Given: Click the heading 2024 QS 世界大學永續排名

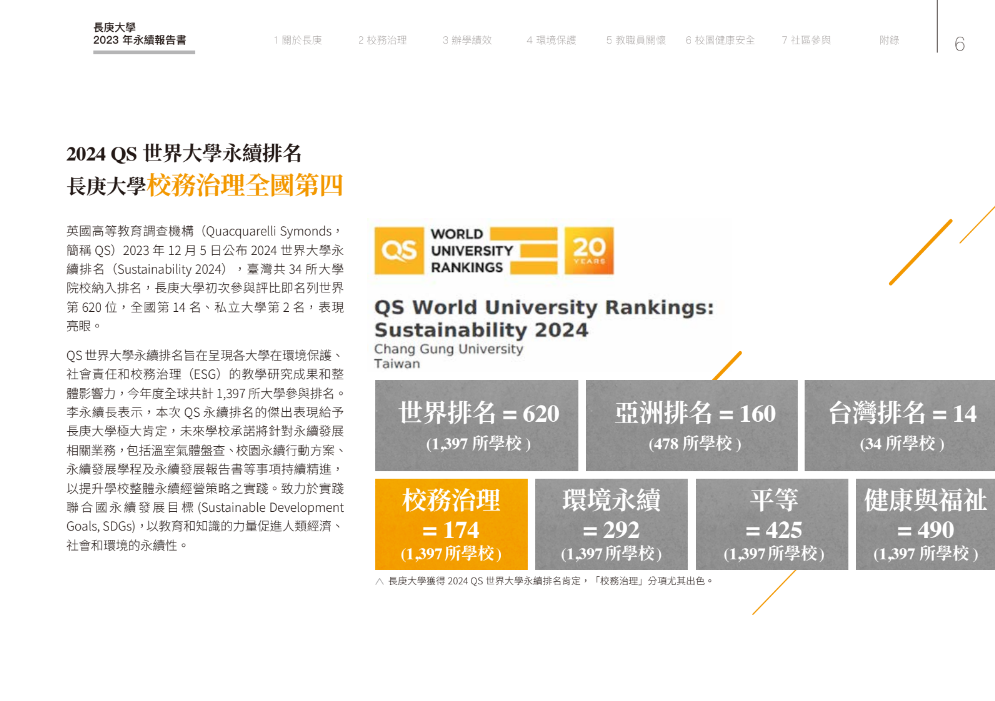Looking at the screenshot, I should click(x=184, y=154).
